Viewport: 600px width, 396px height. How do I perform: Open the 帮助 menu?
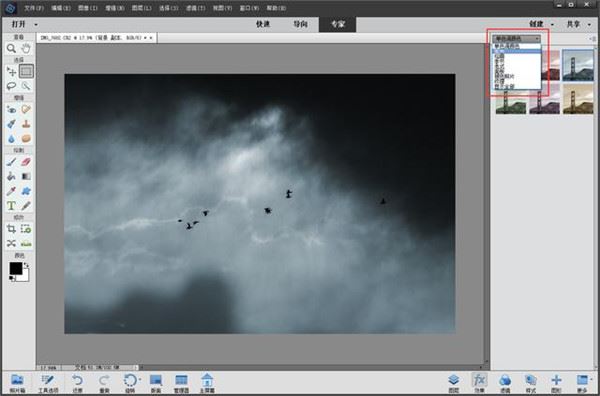276,8
